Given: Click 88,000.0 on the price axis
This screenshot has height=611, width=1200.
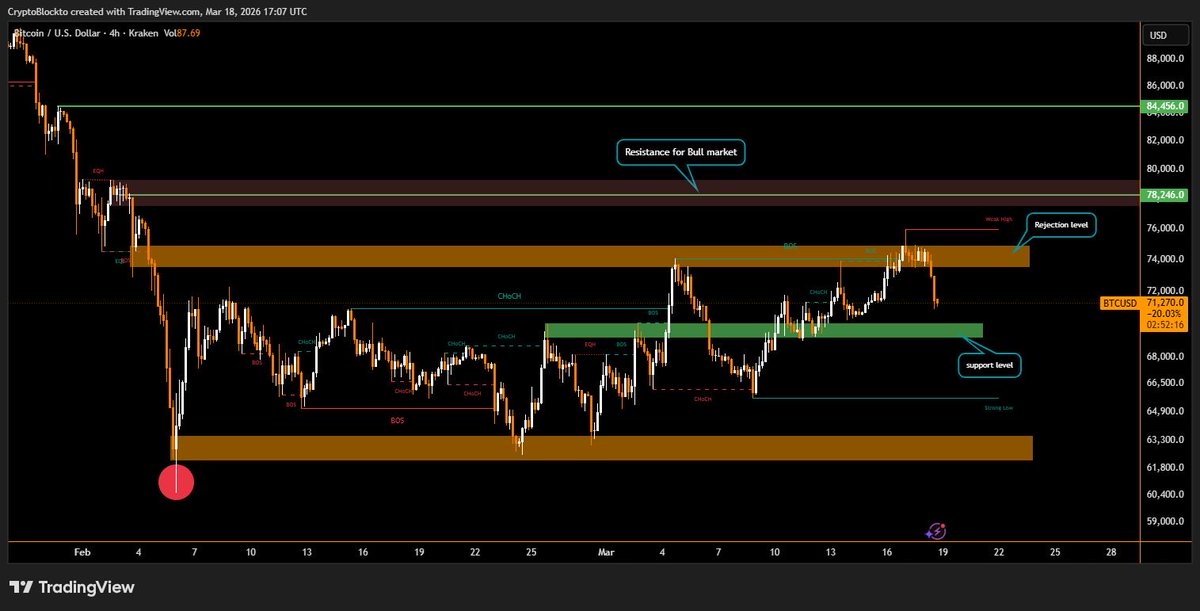Looking at the screenshot, I should 1165,59.
